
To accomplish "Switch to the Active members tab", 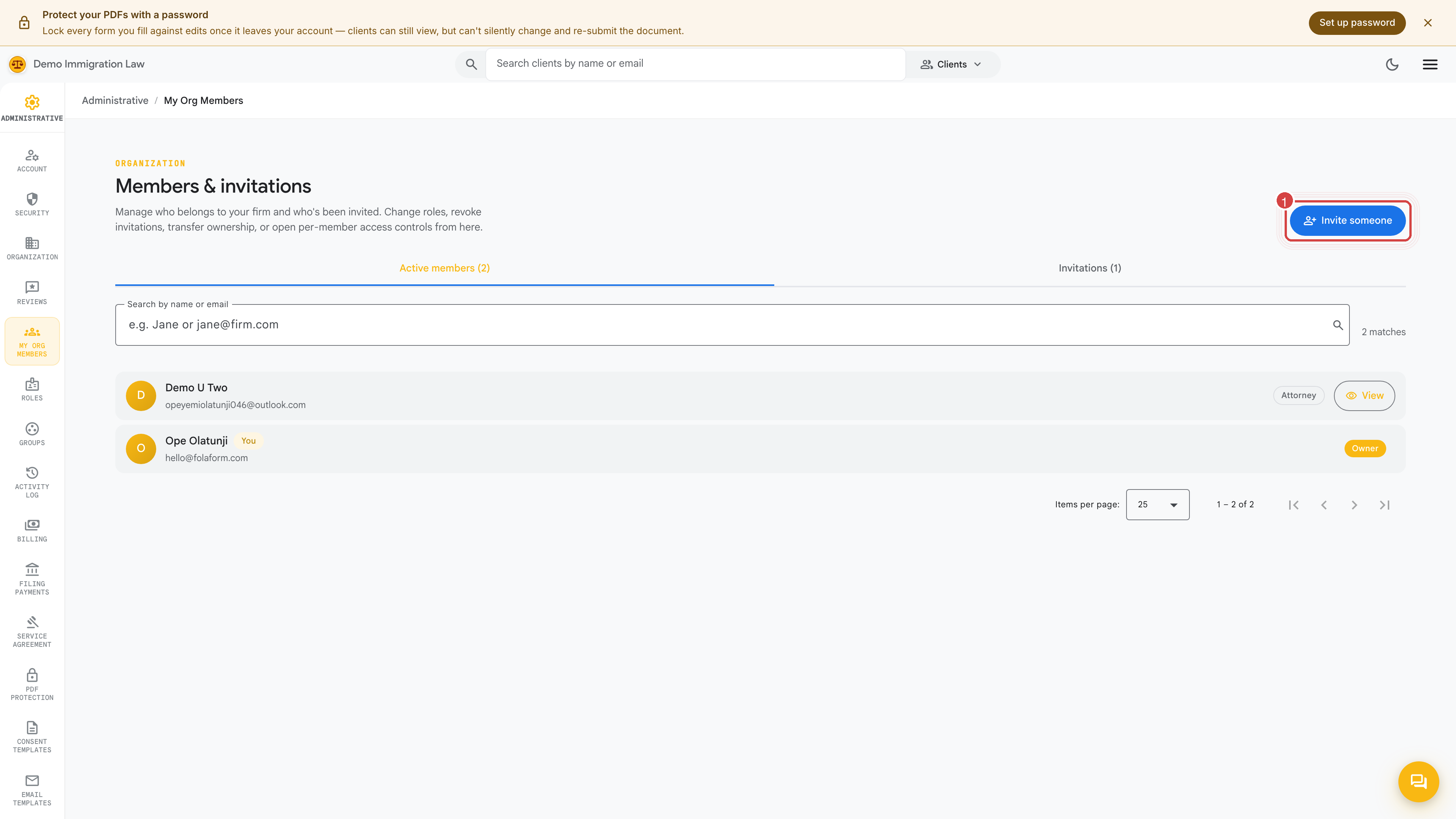I will [444, 268].
